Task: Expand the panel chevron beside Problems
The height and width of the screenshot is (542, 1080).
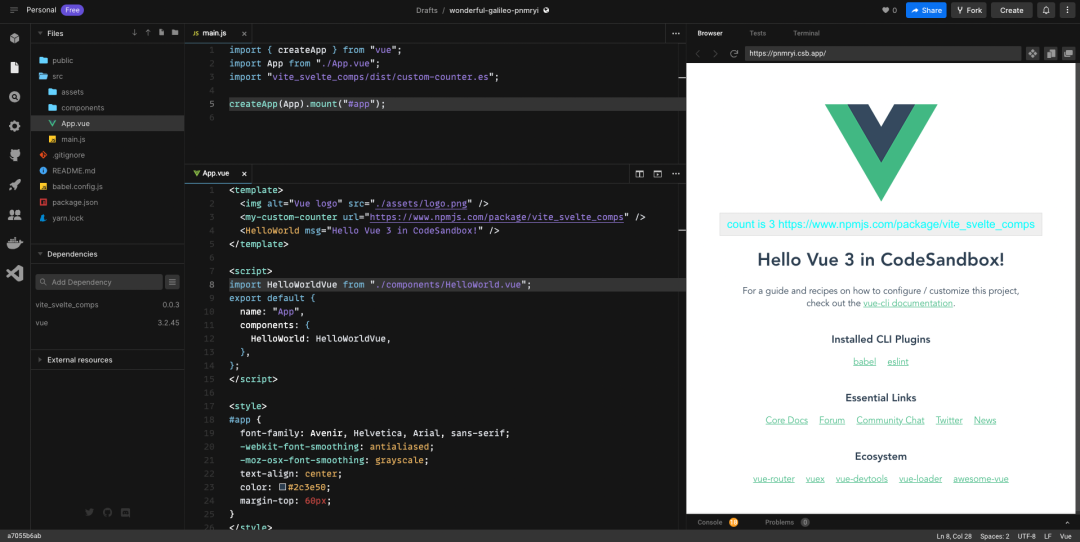Action: 1068,523
